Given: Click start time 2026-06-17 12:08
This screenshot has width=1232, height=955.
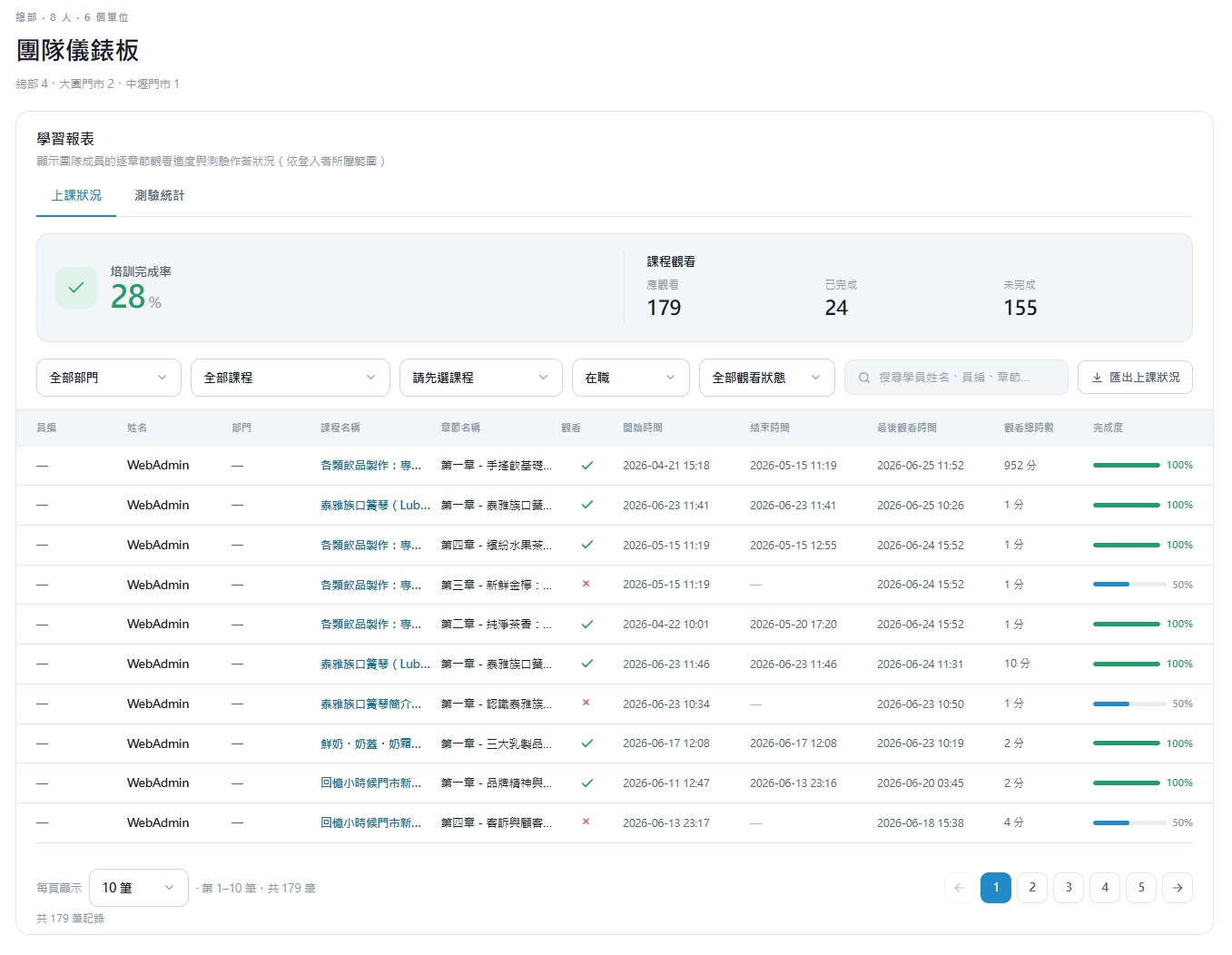Looking at the screenshot, I should [666, 743].
